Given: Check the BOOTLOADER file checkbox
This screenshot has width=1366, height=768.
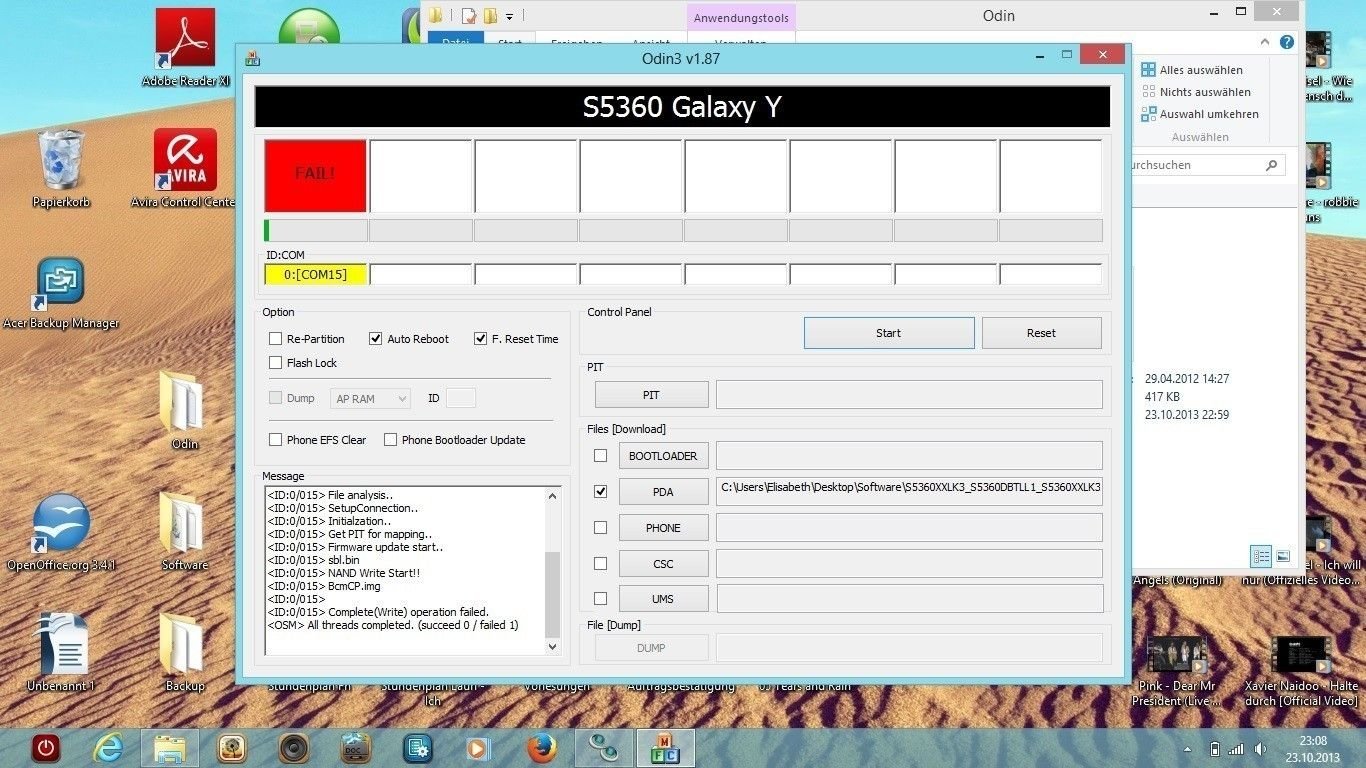Looking at the screenshot, I should coord(600,456).
